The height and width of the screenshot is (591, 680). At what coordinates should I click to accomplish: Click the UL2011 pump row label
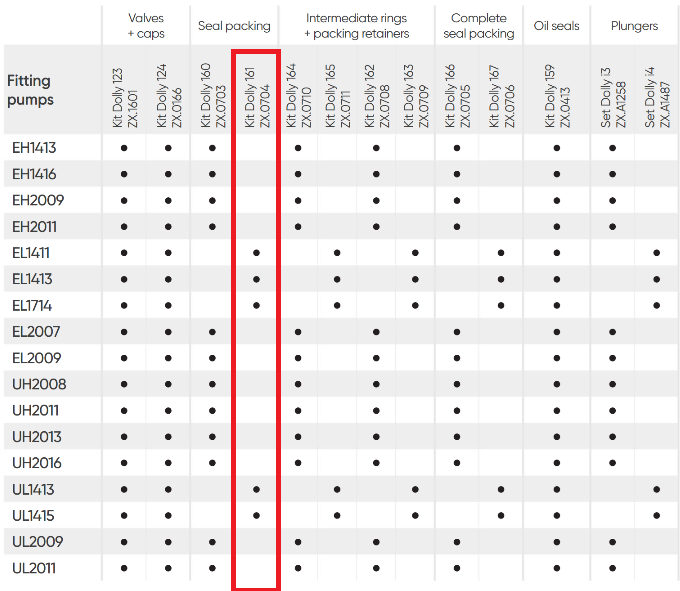point(34,568)
